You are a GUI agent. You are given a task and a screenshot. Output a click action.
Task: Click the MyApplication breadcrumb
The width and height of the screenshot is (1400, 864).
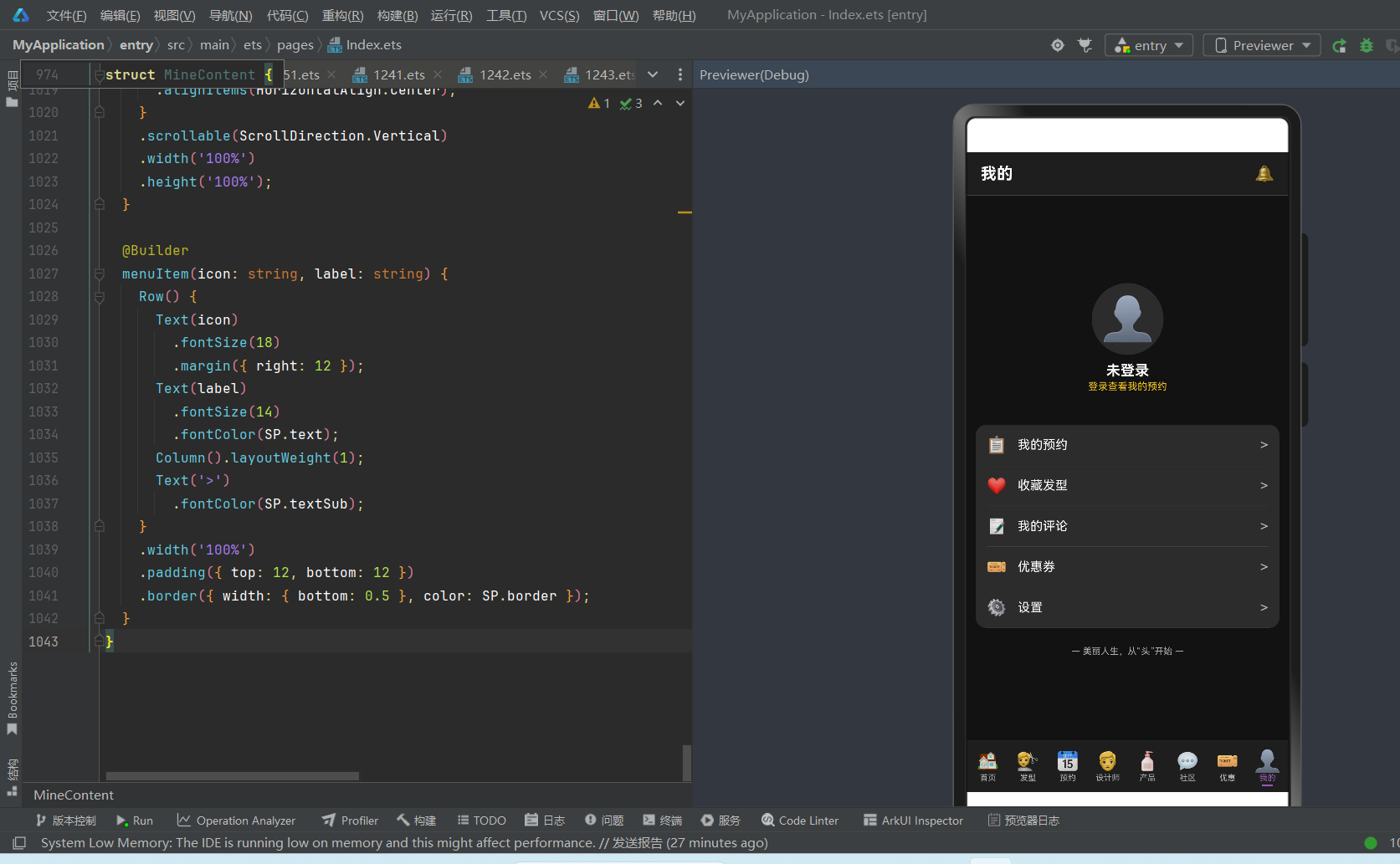pos(59,45)
